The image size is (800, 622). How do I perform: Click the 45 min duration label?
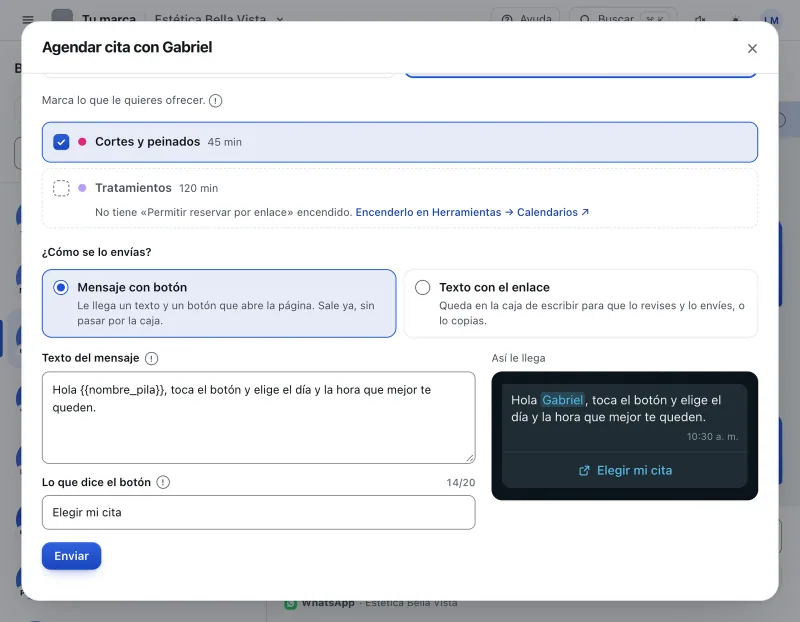click(224, 142)
